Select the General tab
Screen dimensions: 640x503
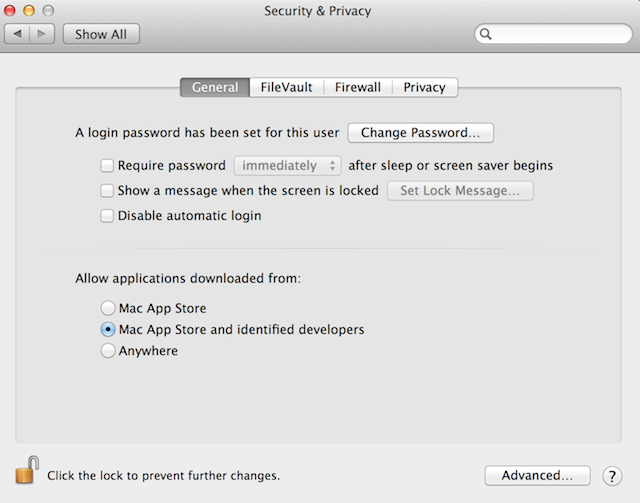[x=215, y=87]
